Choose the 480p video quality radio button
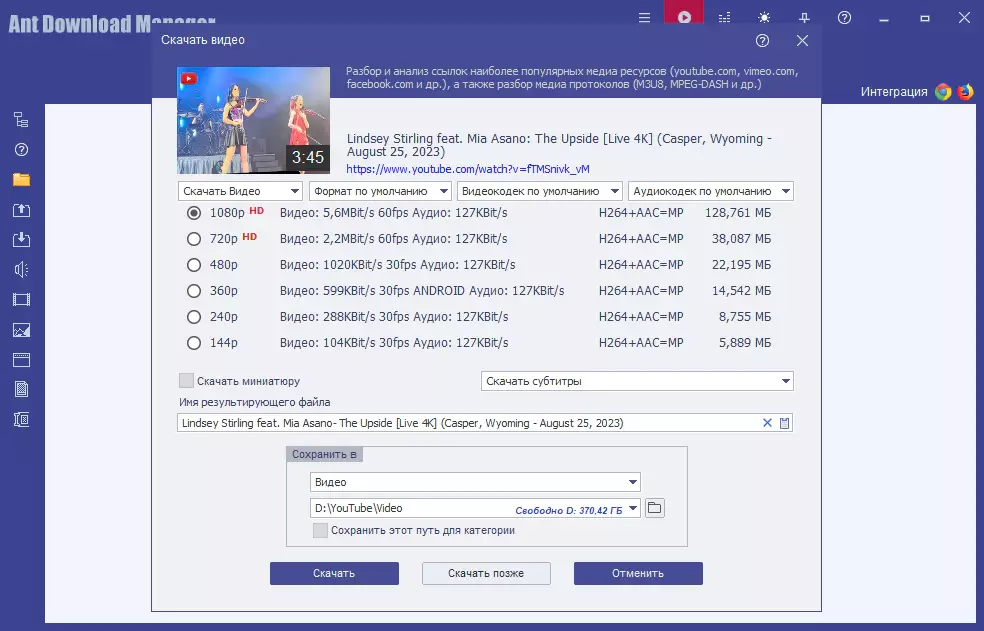This screenshot has width=984, height=631. [x=194, y=265]
